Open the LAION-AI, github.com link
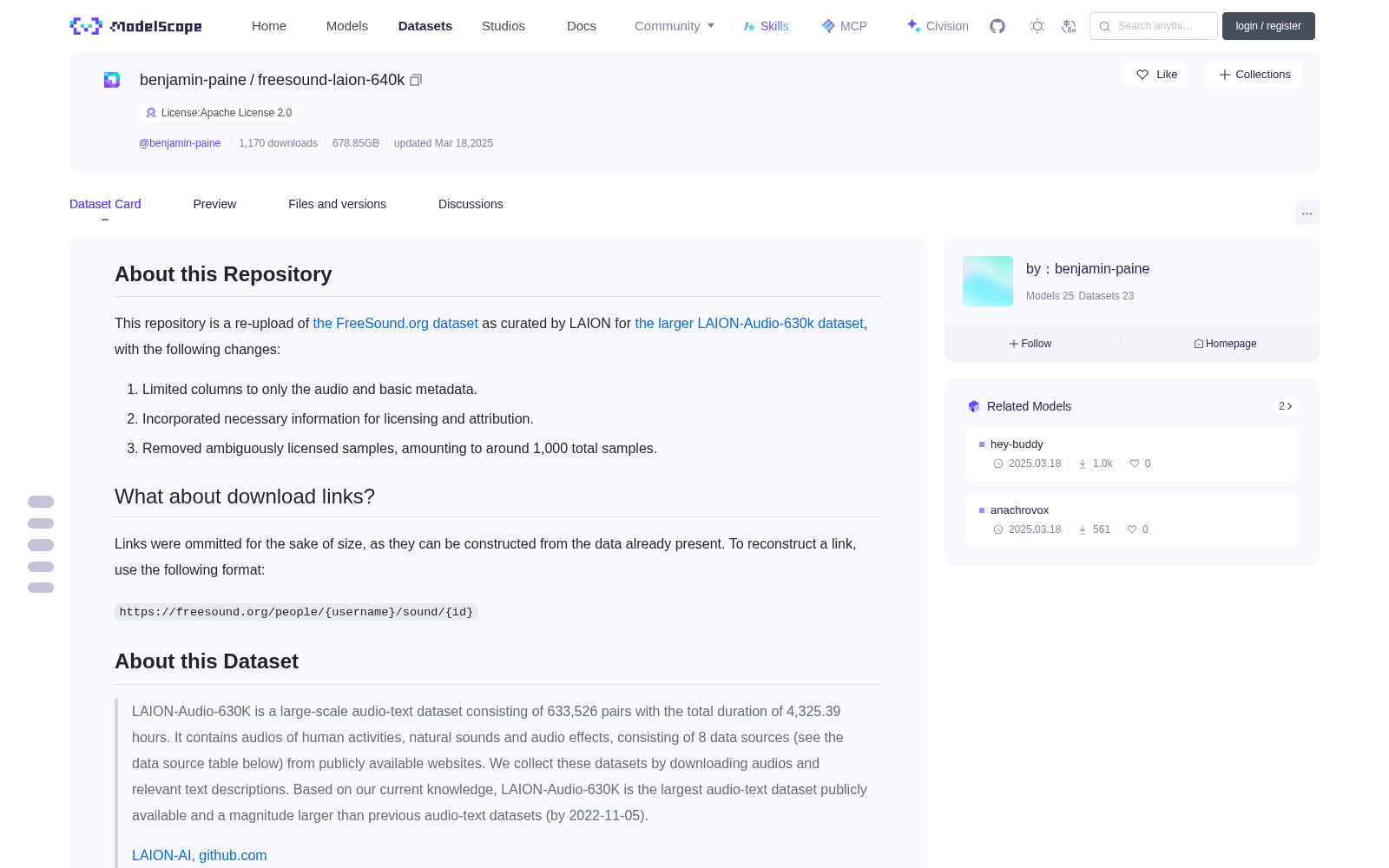Viewport: 1389px width, 868px height. 200,855
